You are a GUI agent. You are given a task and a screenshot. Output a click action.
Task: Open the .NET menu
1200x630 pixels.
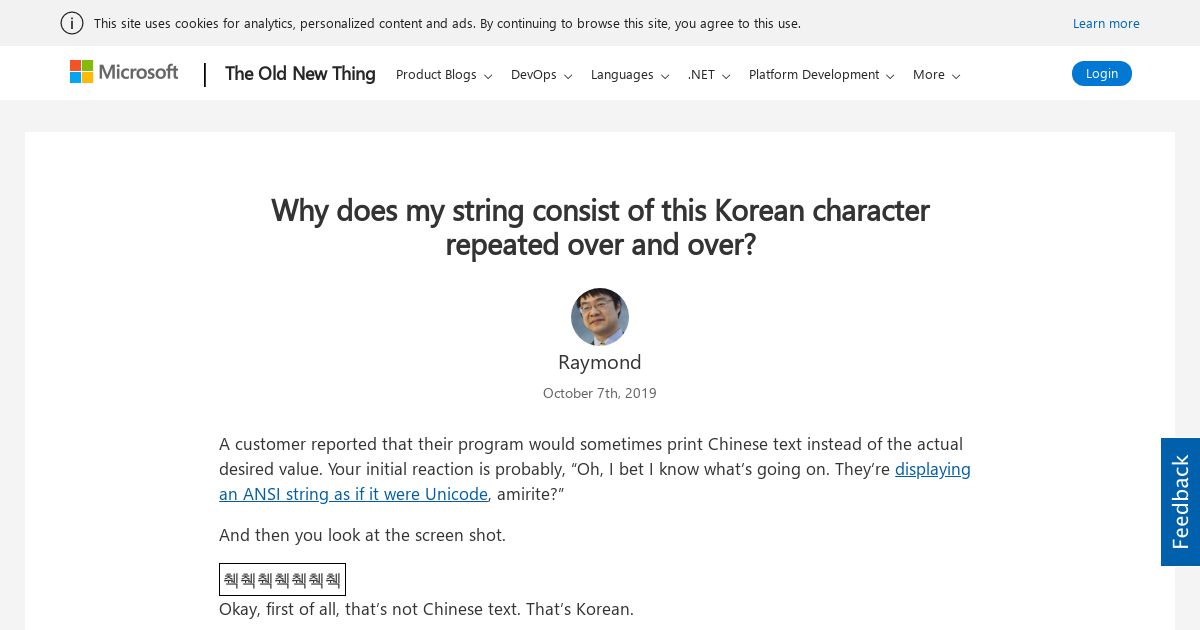709,74
